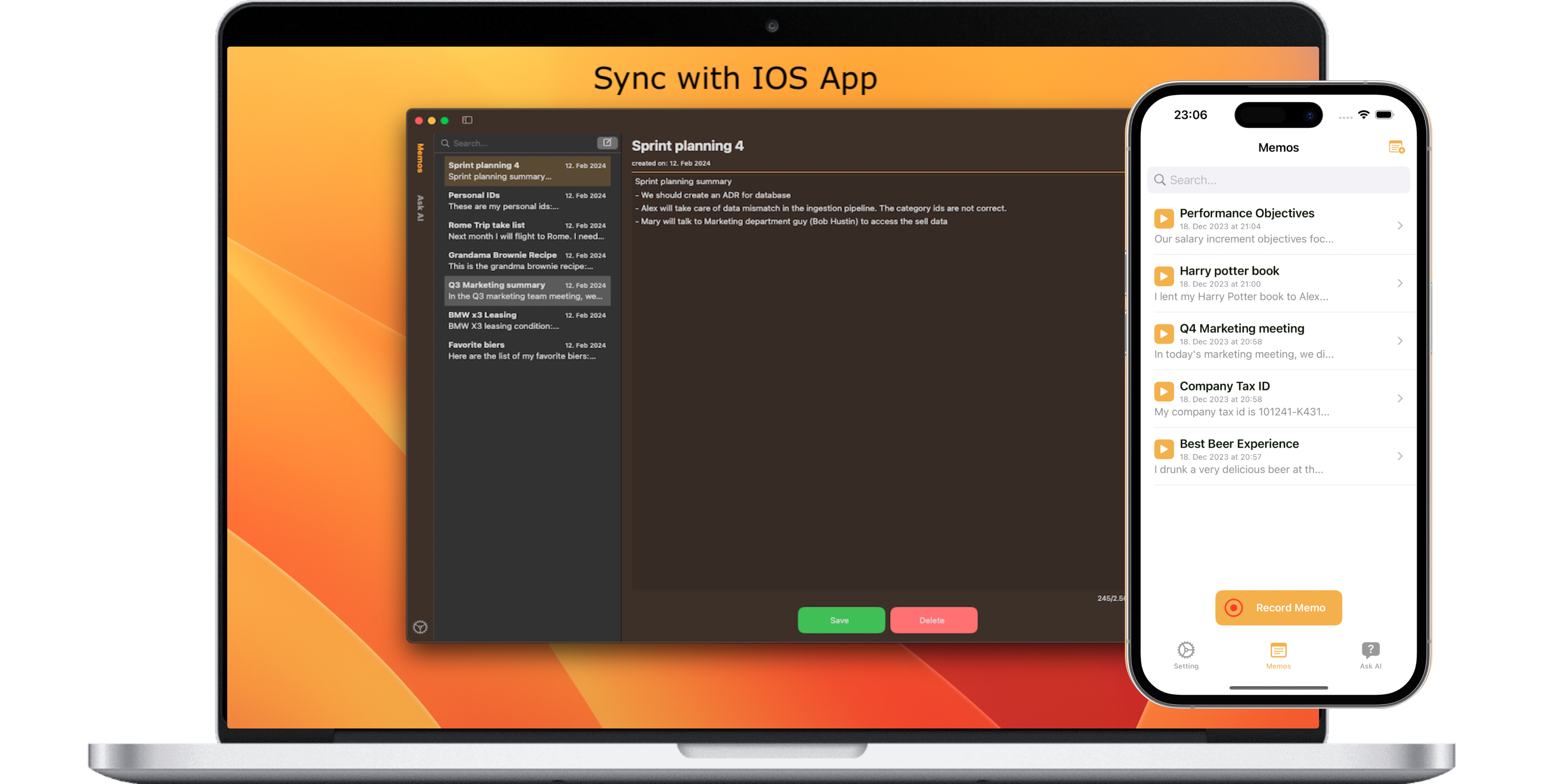Click the iPhone battery status icon

pyautogui.click(x=1385, y=114)
